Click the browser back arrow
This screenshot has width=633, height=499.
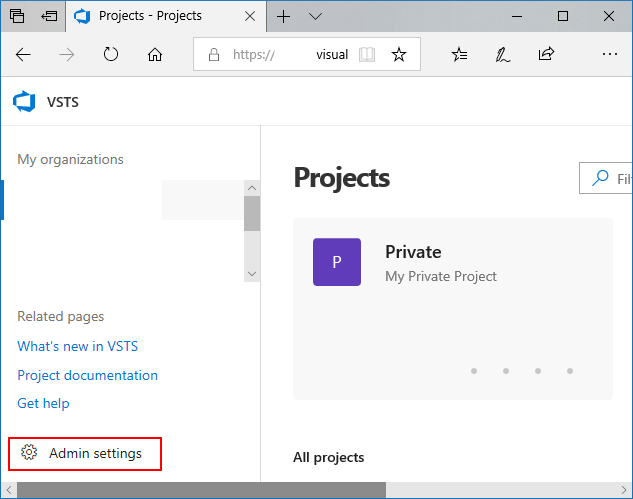pos(23,54)
